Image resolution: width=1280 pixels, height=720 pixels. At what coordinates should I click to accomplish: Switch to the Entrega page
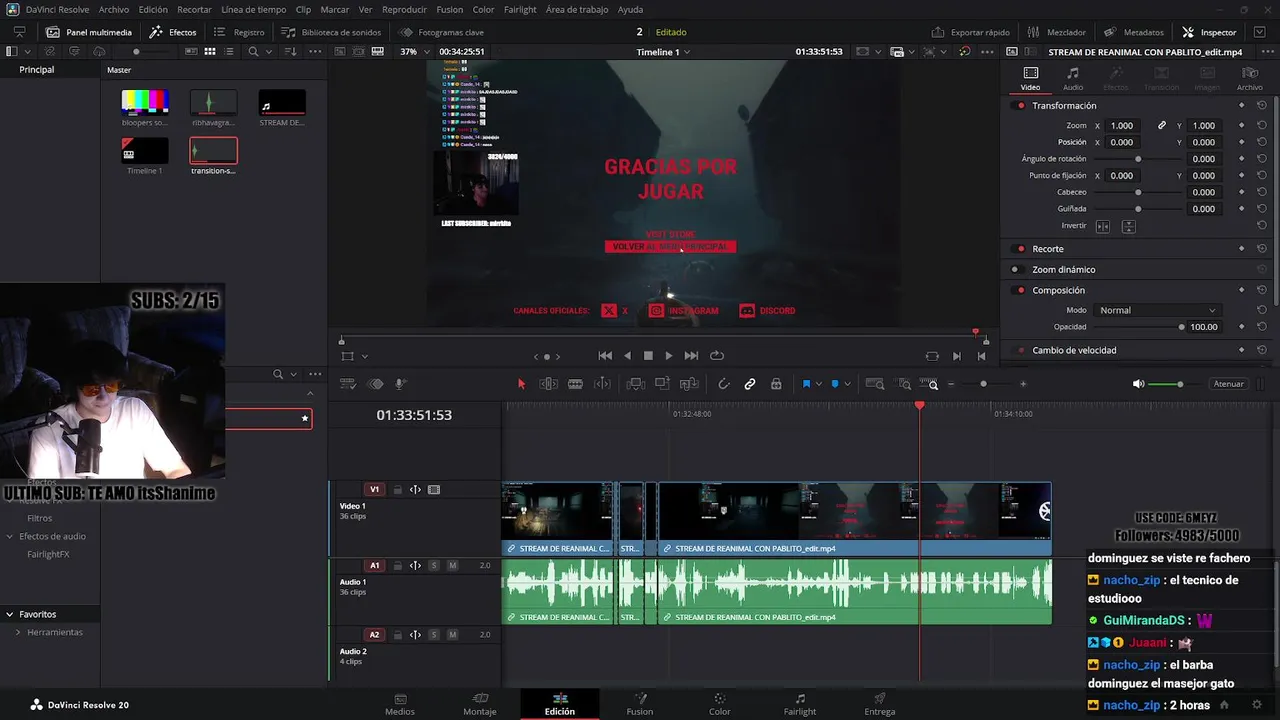[x=880, y=704]
